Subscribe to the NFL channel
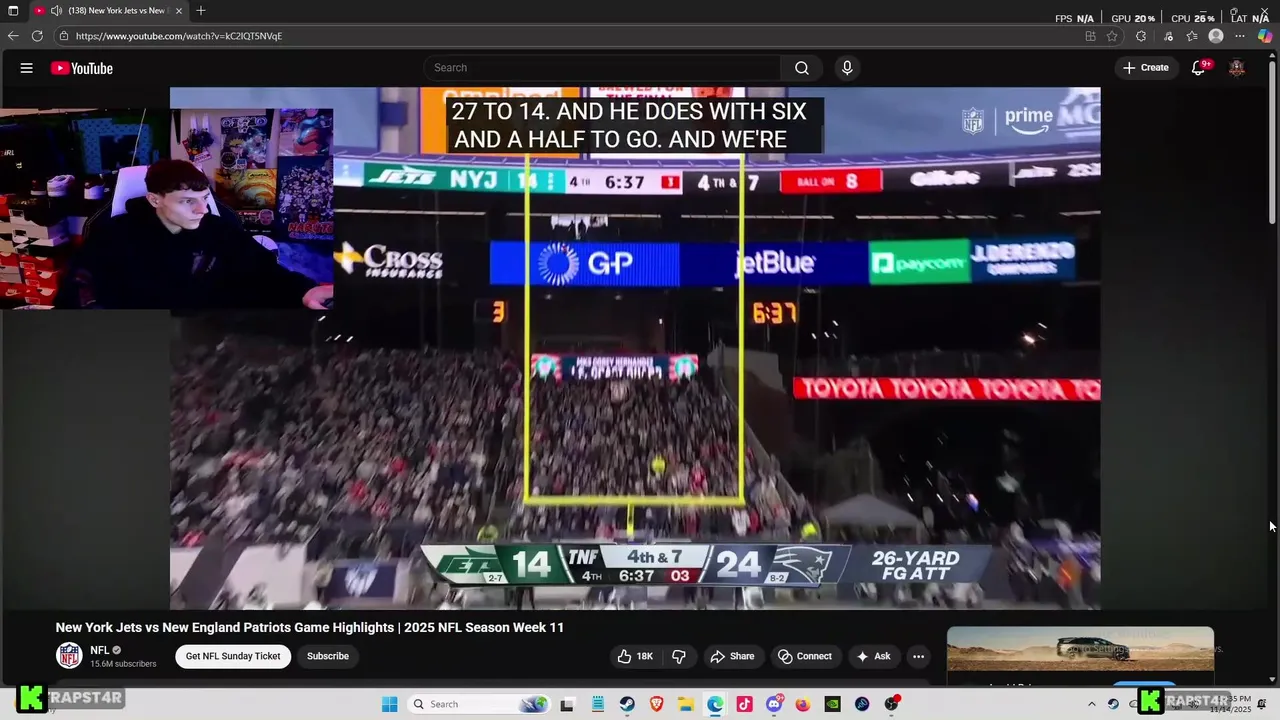The height and width of the screenshot is (720, 1280). (x=328, y=656)
